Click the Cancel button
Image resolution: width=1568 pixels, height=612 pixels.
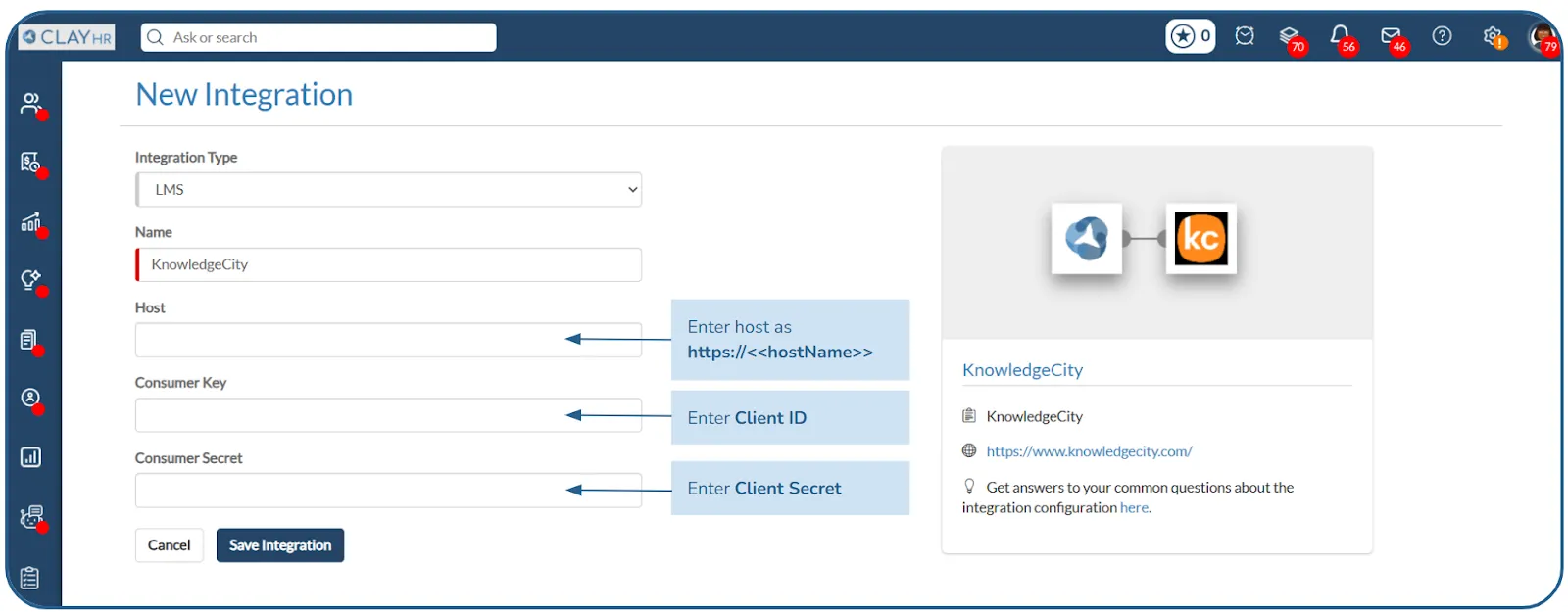pos(170,545)
